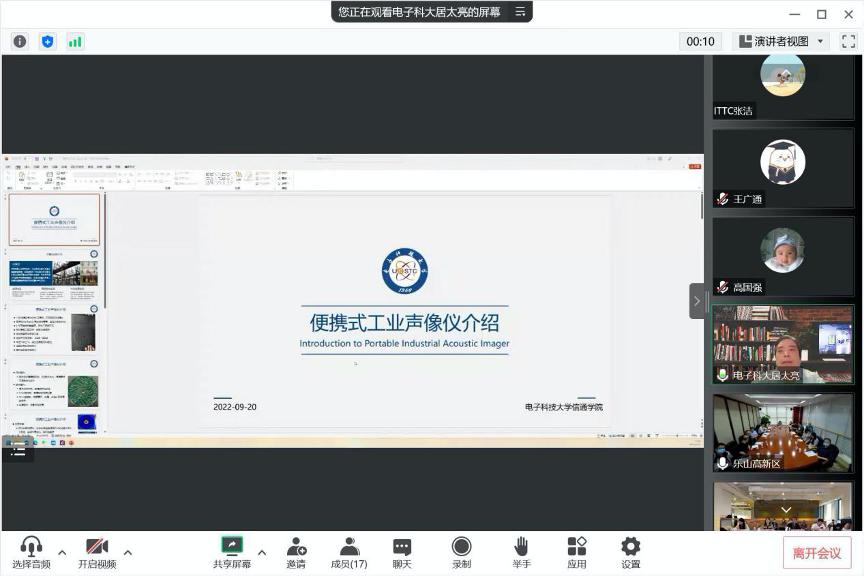Stop sharing via the 共享屏幕 control
Image resolution: width=864 pixels, height=577 pixels.
click(x=231, y=549)
